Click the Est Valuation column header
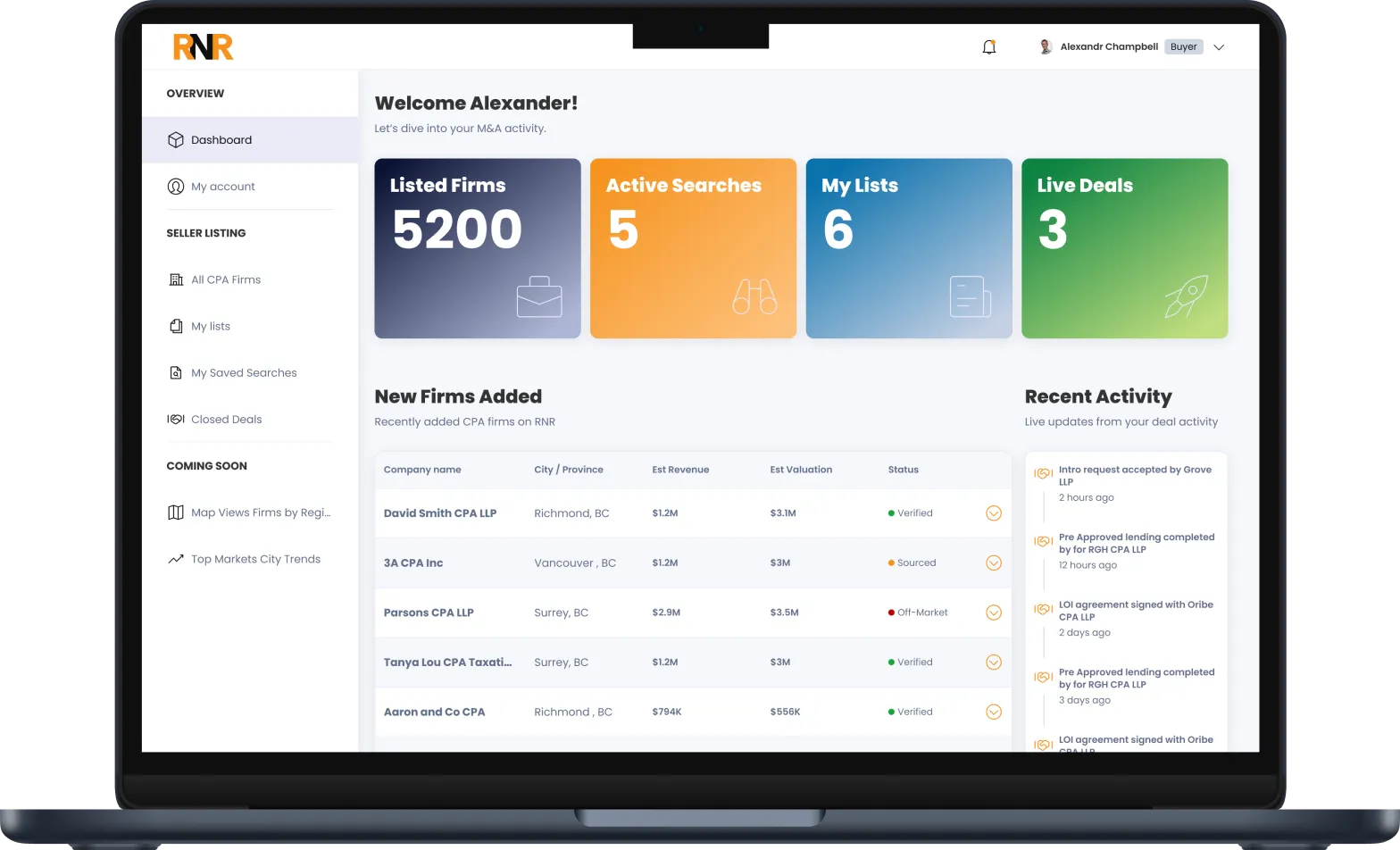This screenshot has height=850, width=1400. tap(801, 470)
